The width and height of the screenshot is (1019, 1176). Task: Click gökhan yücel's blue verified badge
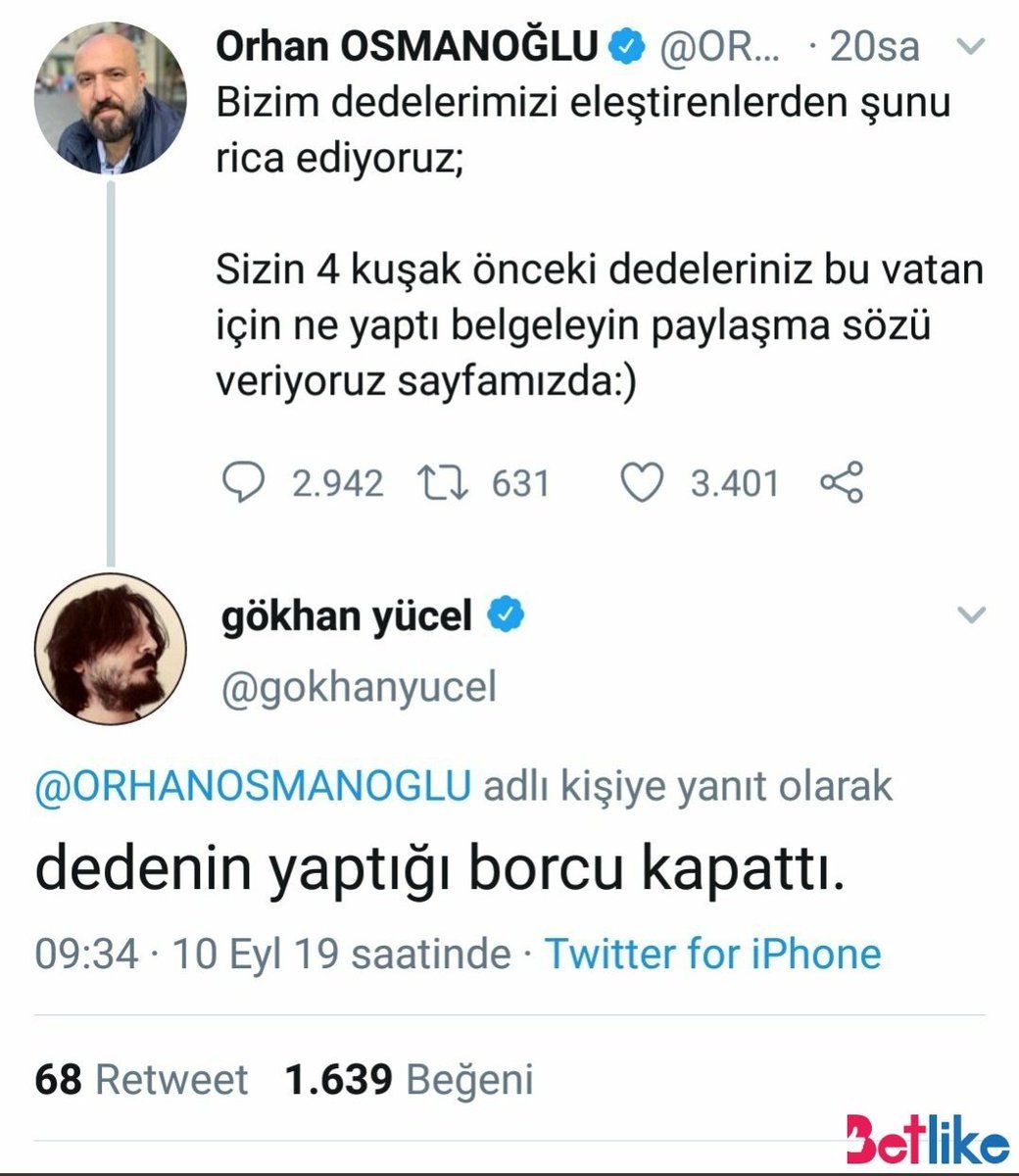click(x=506, y=615)
